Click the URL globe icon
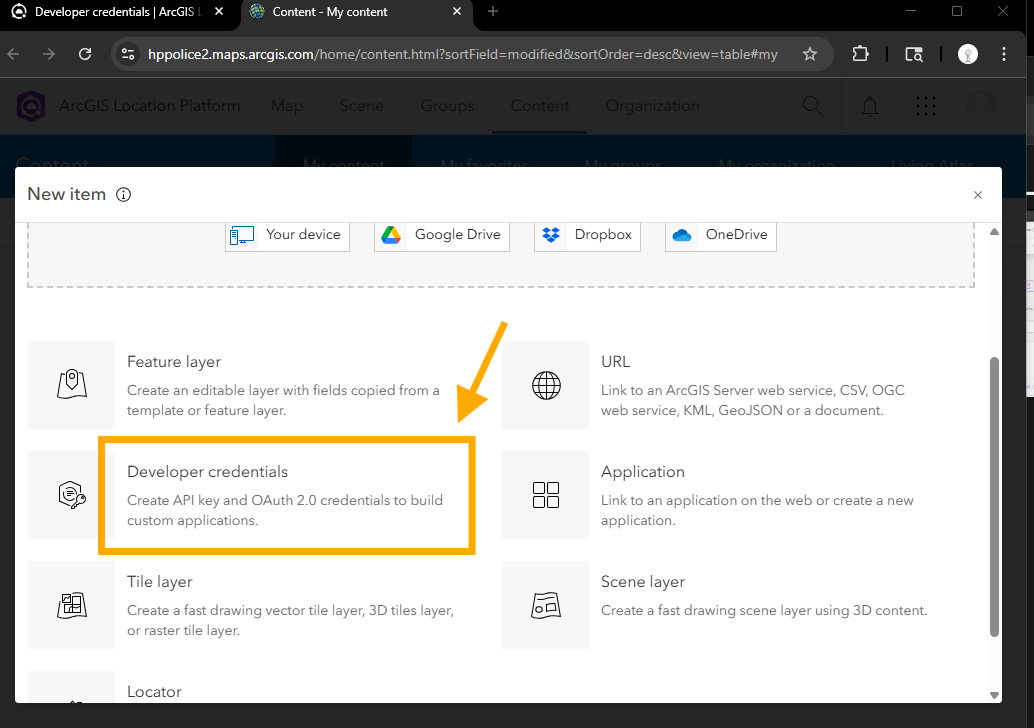1034x728 pixels. tap(546, 385)
